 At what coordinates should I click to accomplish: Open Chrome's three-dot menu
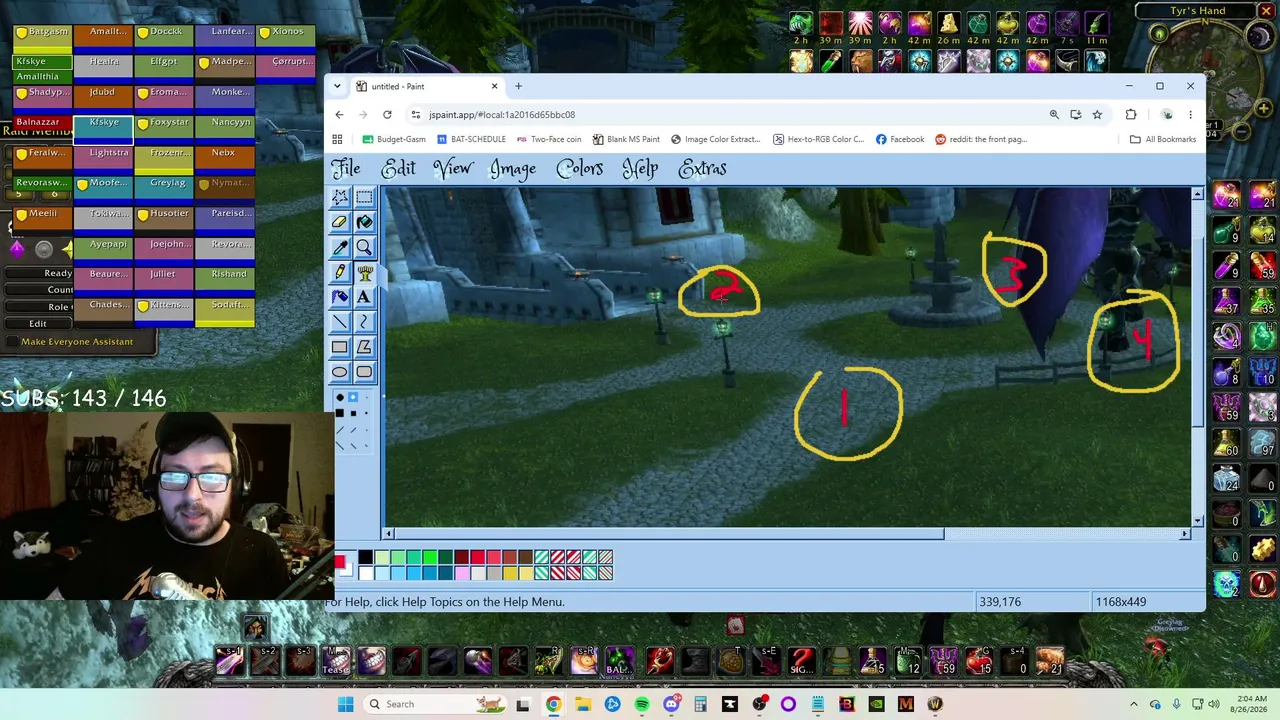point(1190,114)
